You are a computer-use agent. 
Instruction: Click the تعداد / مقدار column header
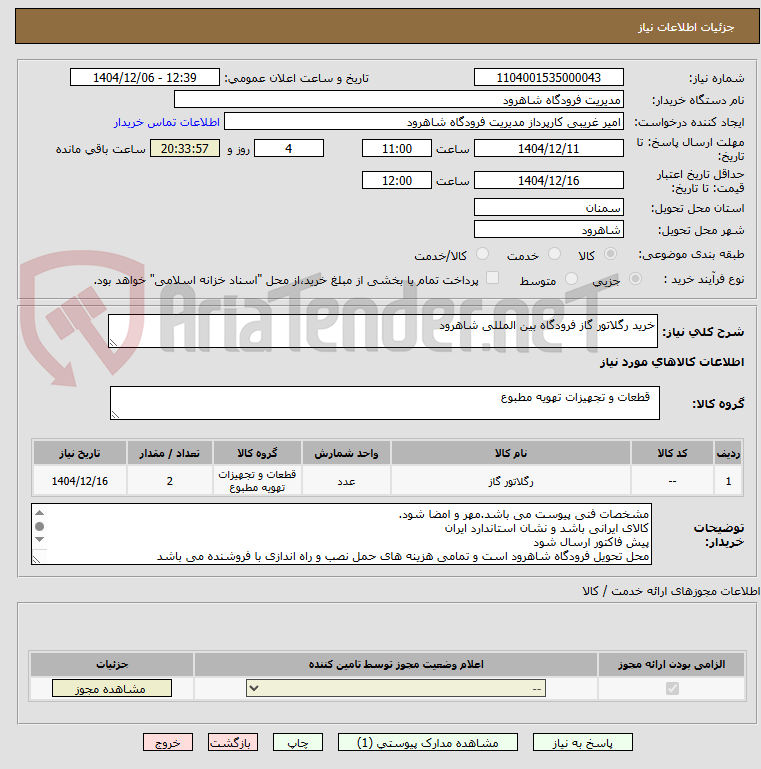[170, 453]
